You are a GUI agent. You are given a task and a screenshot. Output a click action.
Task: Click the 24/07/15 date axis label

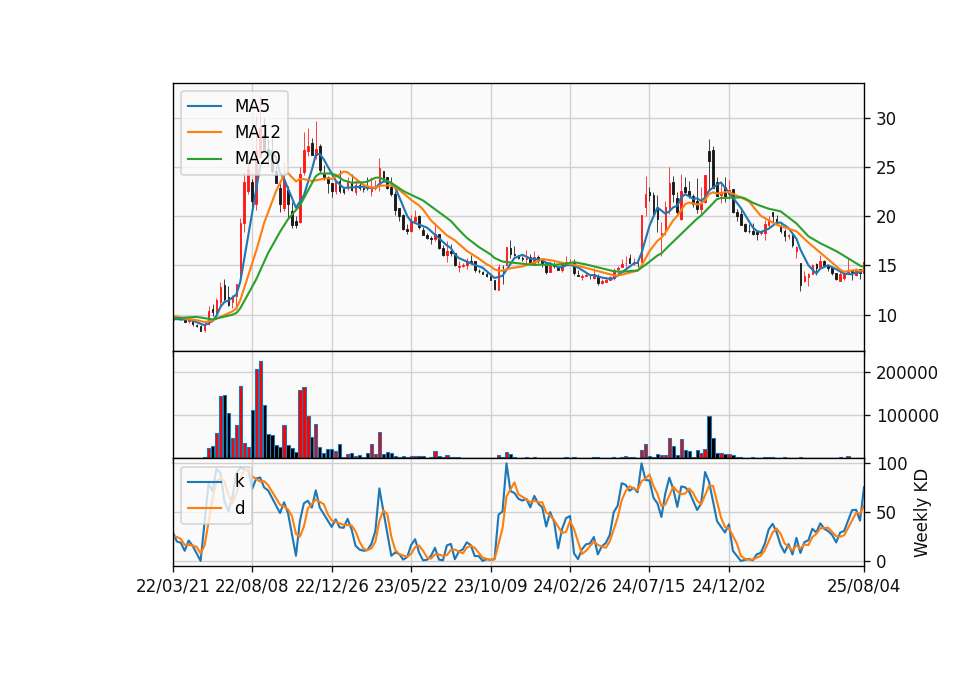tap(649, 586)
